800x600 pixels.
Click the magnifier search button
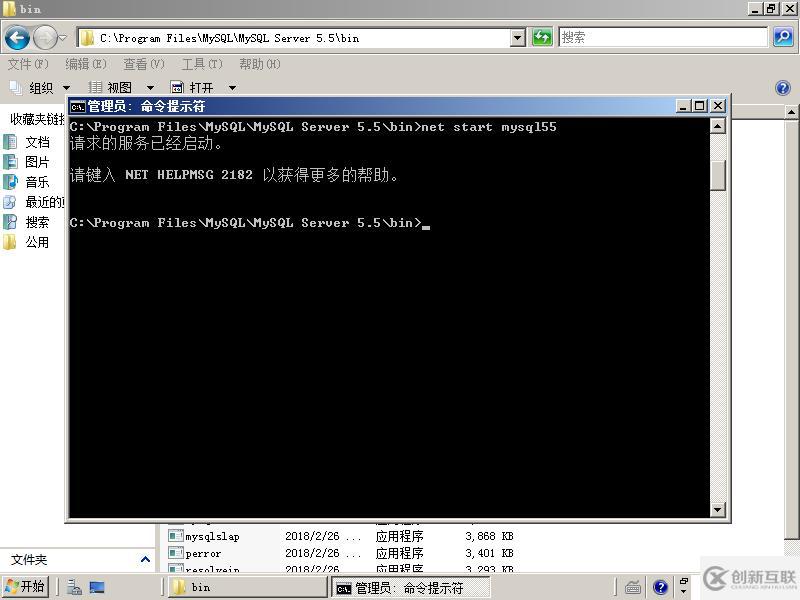(x=783, y=37)
